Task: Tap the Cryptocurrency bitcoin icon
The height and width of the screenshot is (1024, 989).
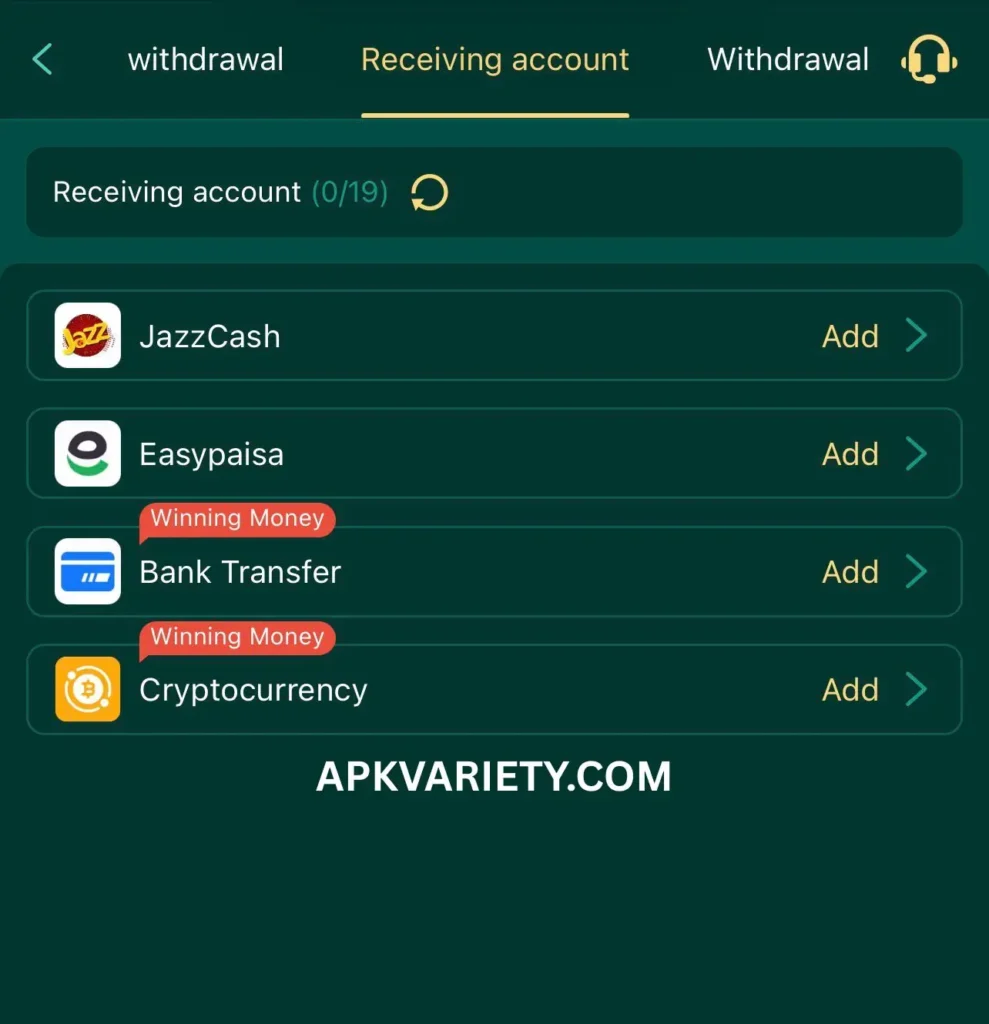Action: [x=88, y=689]
